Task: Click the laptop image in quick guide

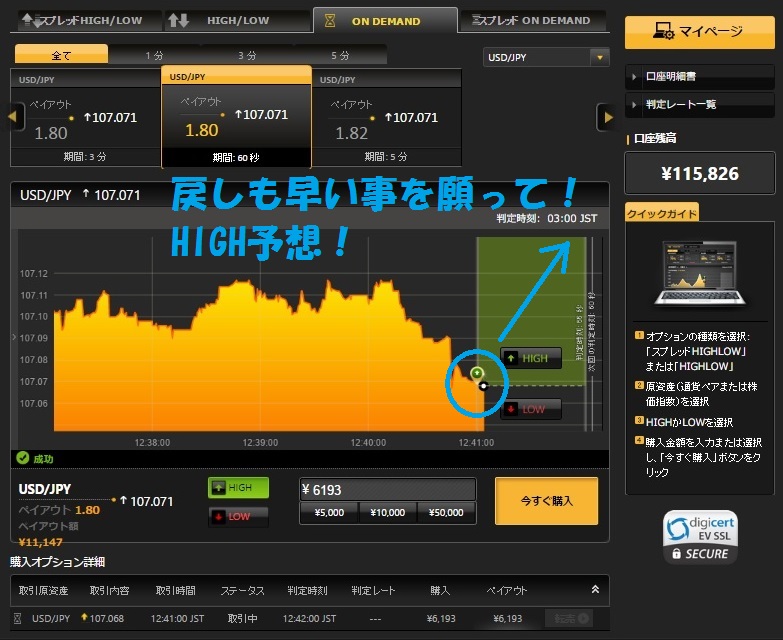Action: 699,272
